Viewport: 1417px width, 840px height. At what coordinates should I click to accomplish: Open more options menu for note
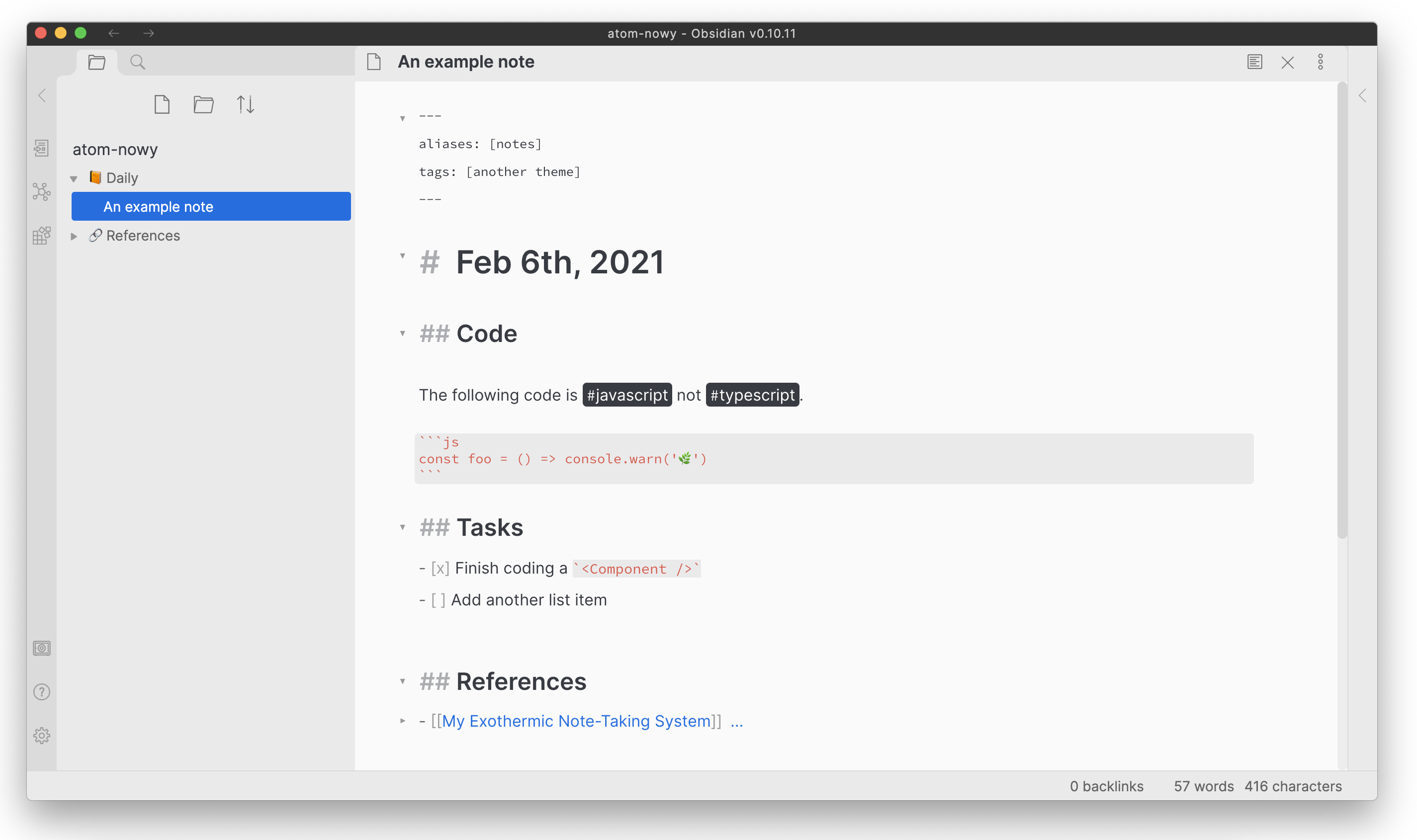point(1320,62)
